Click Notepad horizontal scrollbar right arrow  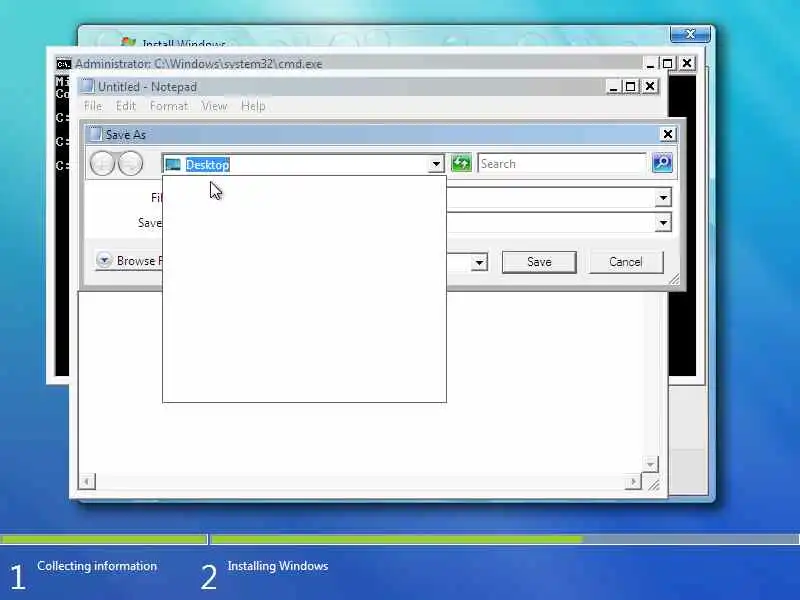coord(633,481)
